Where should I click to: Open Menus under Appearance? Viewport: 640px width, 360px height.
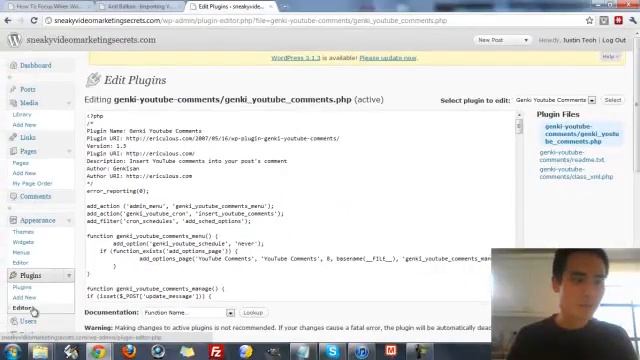pos(21,253)
